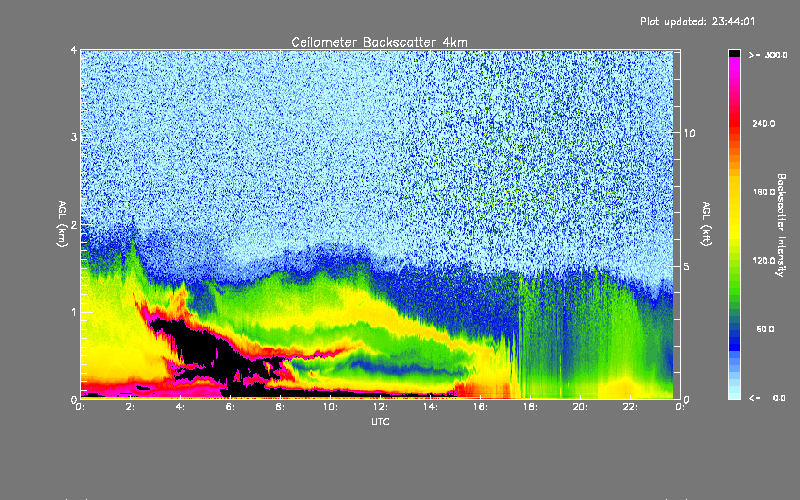800x500 pixels.
Task: Click the '240.0' colorbar value label
Action: [764, 124]
